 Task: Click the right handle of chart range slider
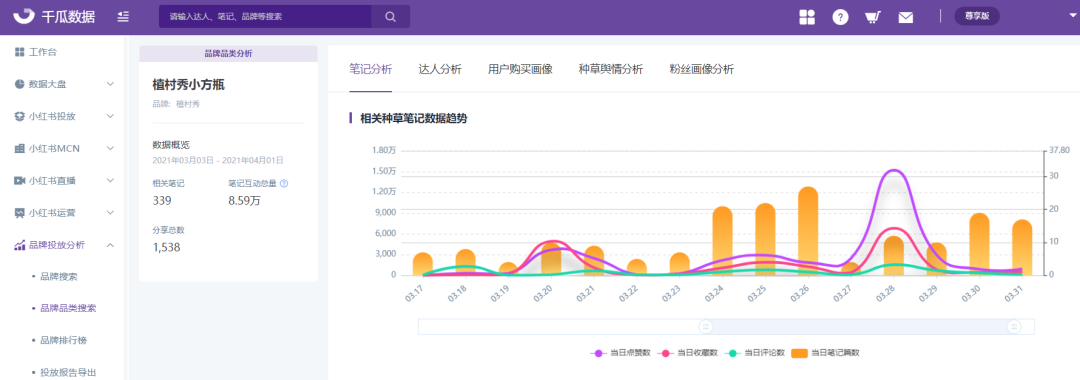[x=1014, y=326]
